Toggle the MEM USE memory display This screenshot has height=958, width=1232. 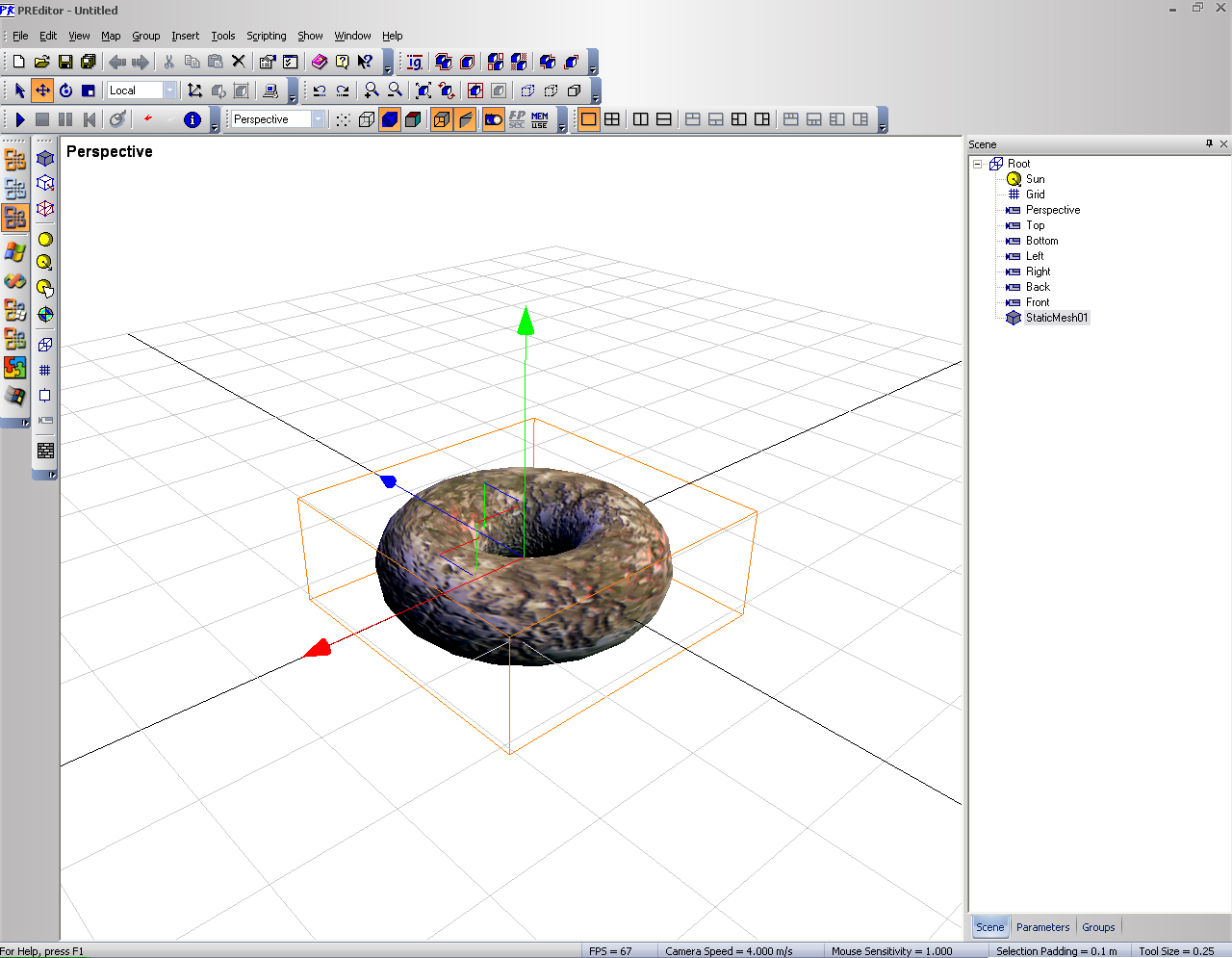pos(540,119)
